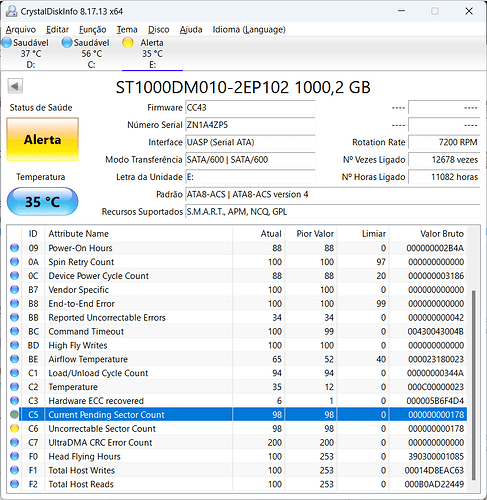Open the Função menu
This screenshot has height=500, width=487.
point(92,30)
